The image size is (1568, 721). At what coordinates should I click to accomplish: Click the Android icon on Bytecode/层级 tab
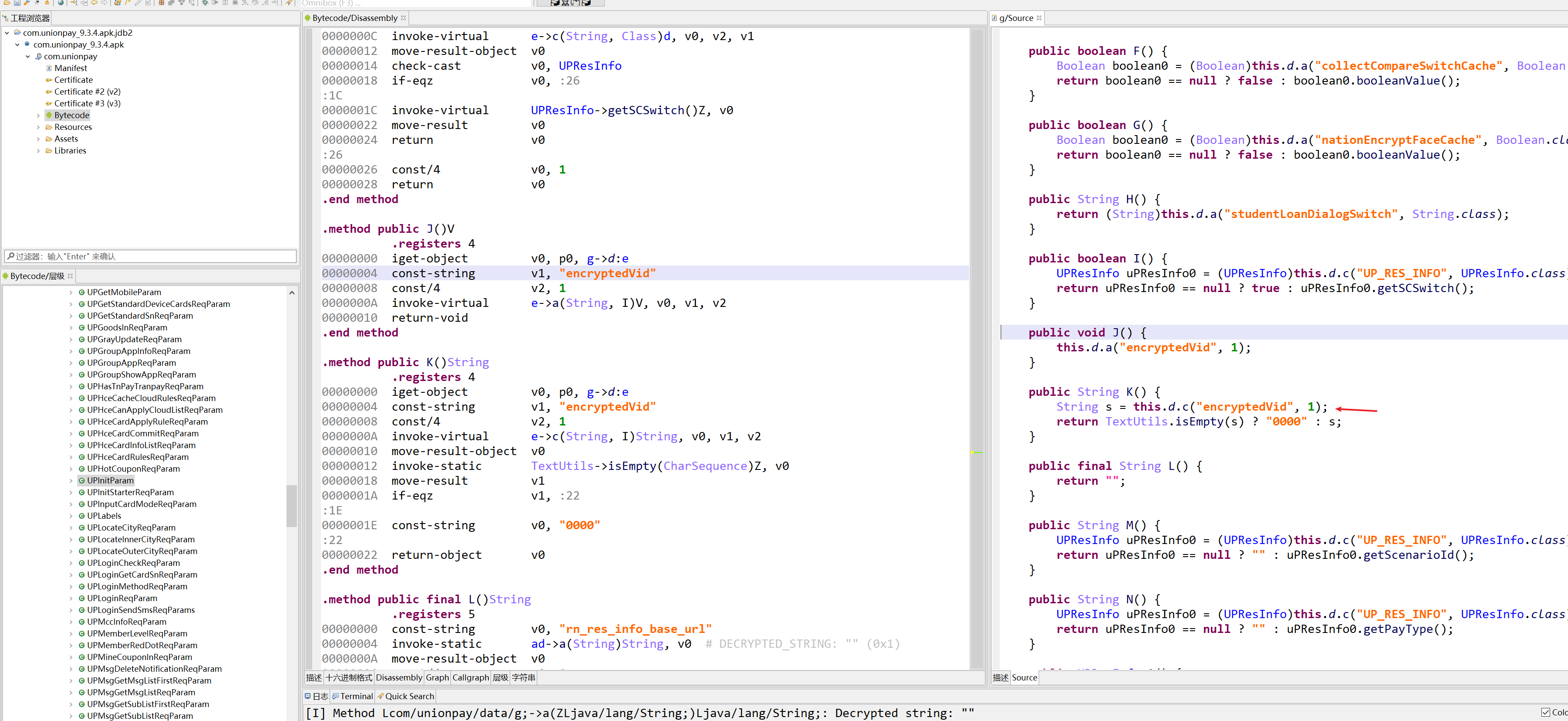click(6, 276)
